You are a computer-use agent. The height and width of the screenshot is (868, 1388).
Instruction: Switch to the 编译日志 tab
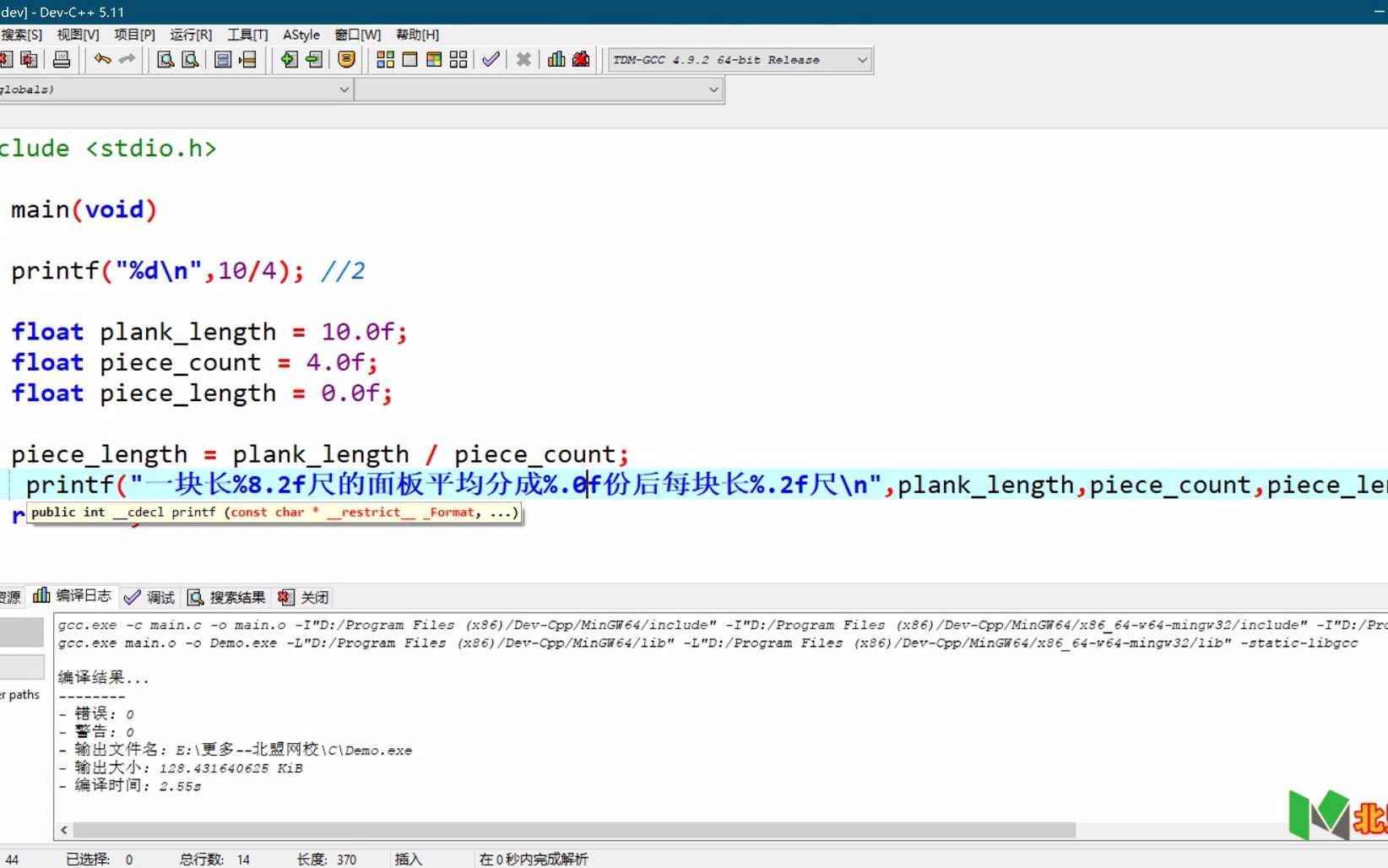pyautogui.click(x=73, y=596)
